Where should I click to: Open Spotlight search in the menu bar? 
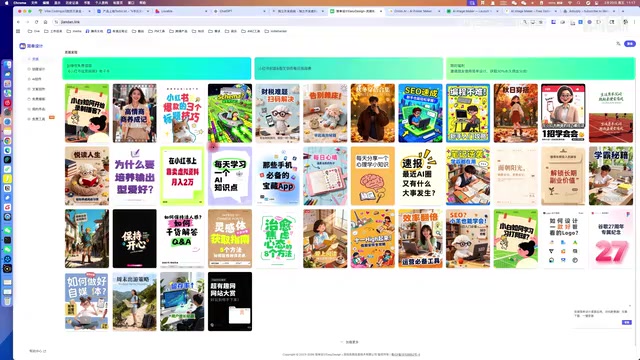578,2
